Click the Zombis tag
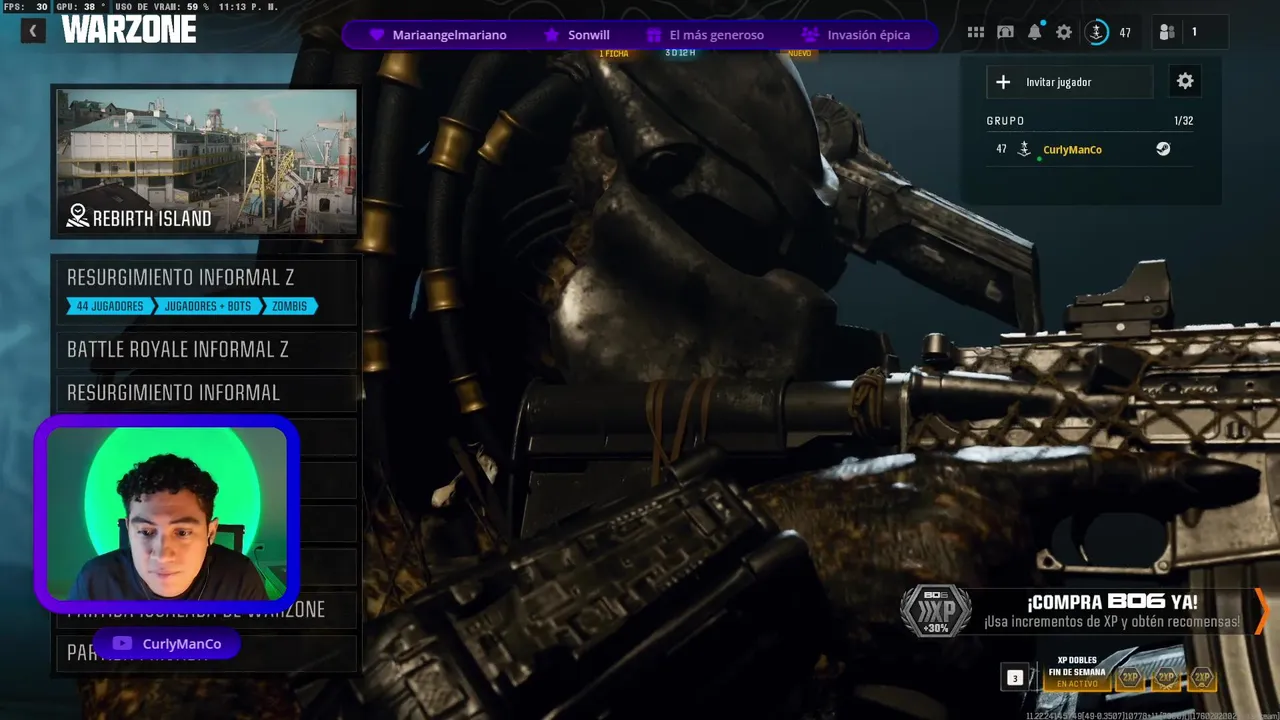1280x720 pixels. (x=289, y=306)
